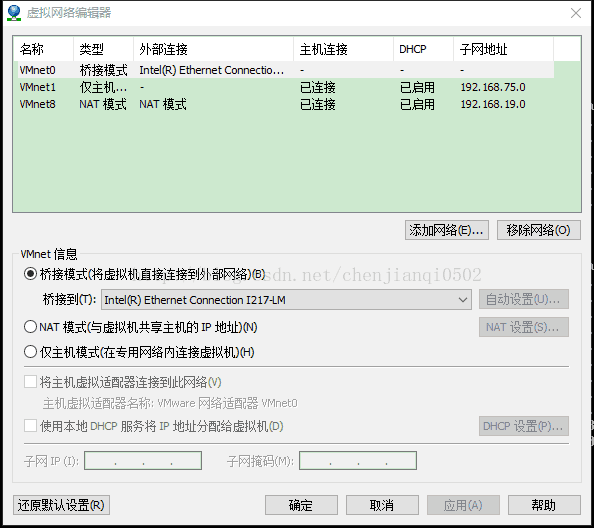This screenshot has width=594, height=528.
Task: Click 自动设置(U)... button
Action: click(524, 299)
